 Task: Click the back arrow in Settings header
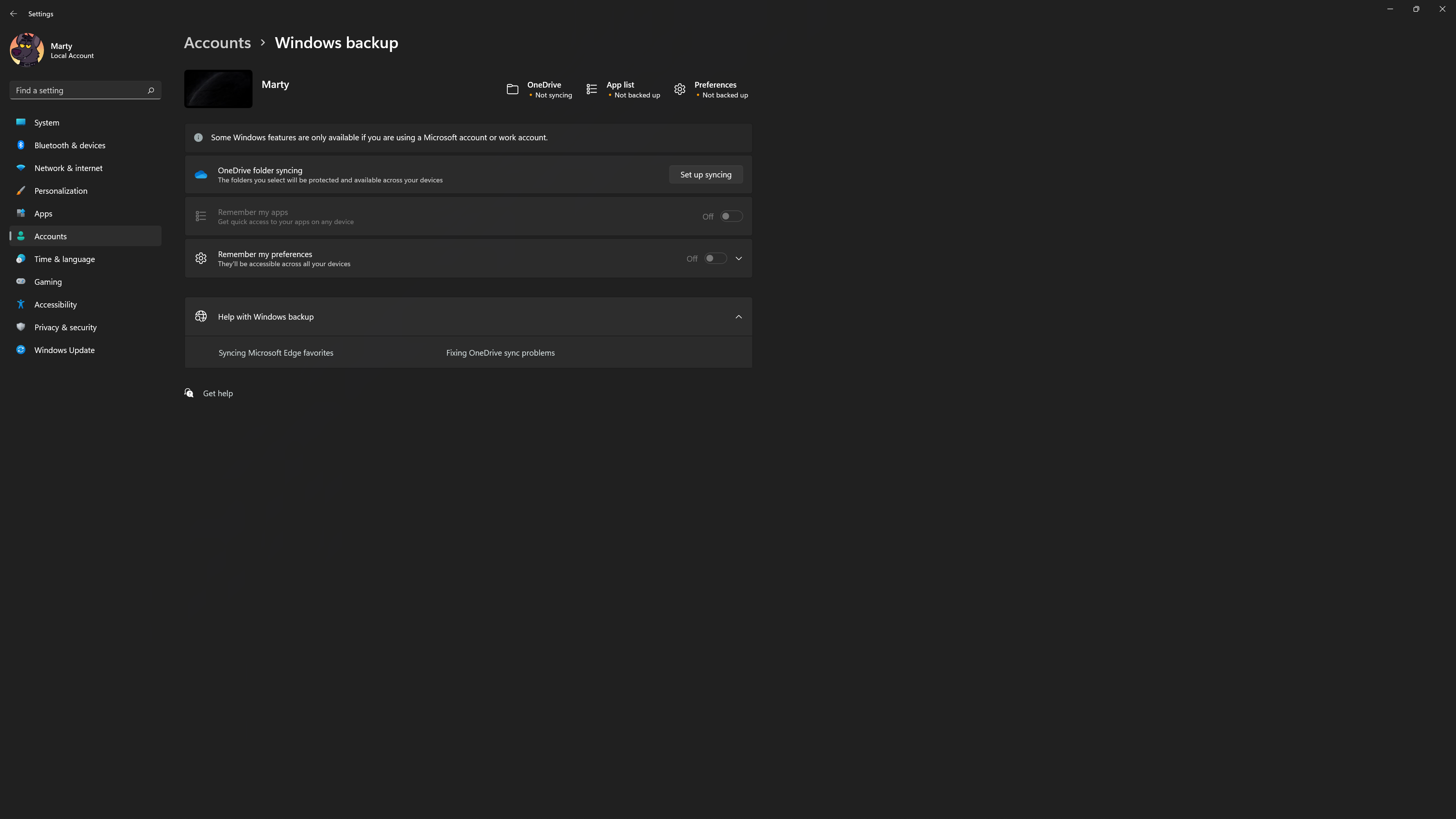pos(14,14)
